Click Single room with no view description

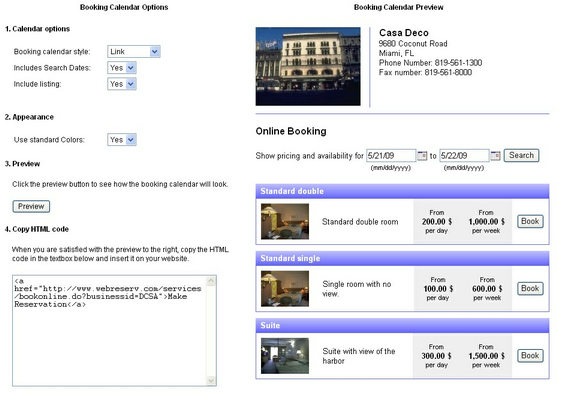pos(357,289)
